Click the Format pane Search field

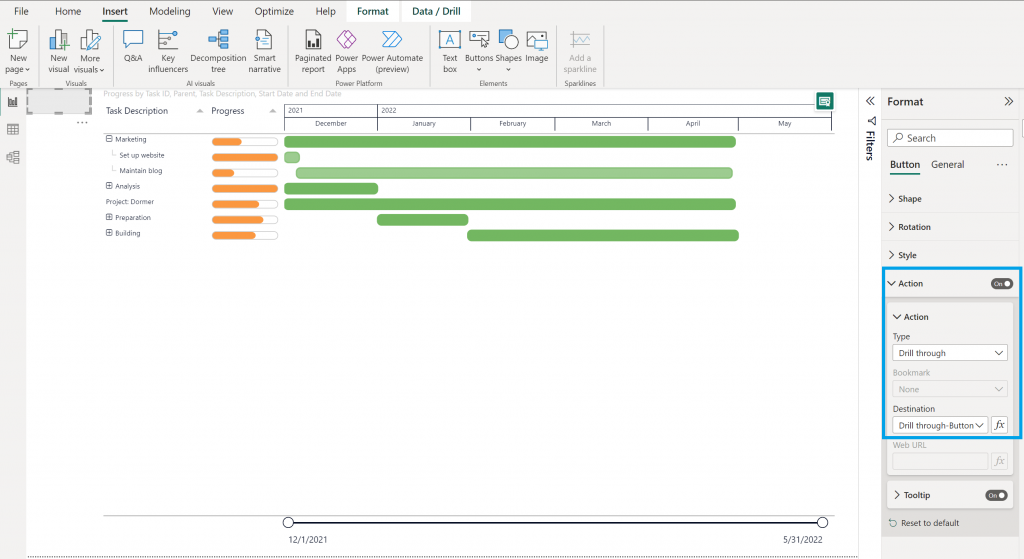tap(950, 138)
